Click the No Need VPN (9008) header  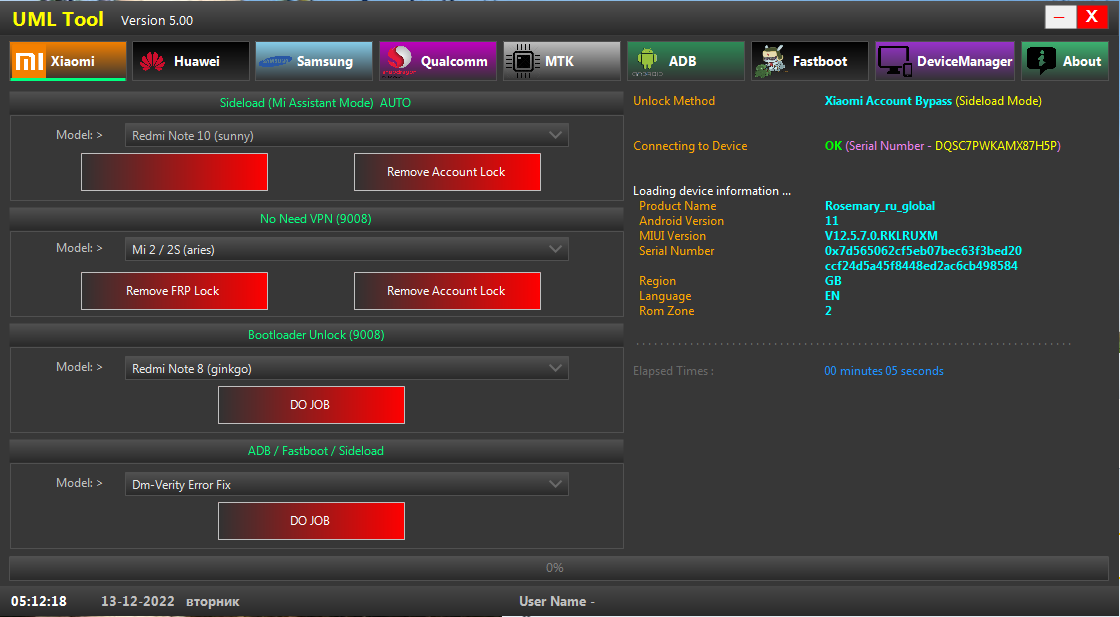coord(316,219)
